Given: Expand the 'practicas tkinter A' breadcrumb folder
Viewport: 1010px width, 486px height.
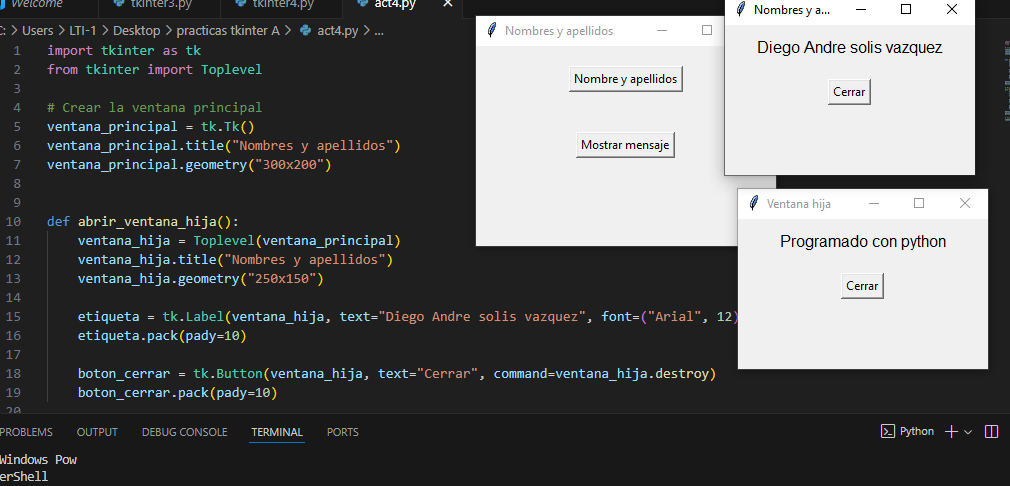Looking at the screenshot, I should click(x=229, y=30).
